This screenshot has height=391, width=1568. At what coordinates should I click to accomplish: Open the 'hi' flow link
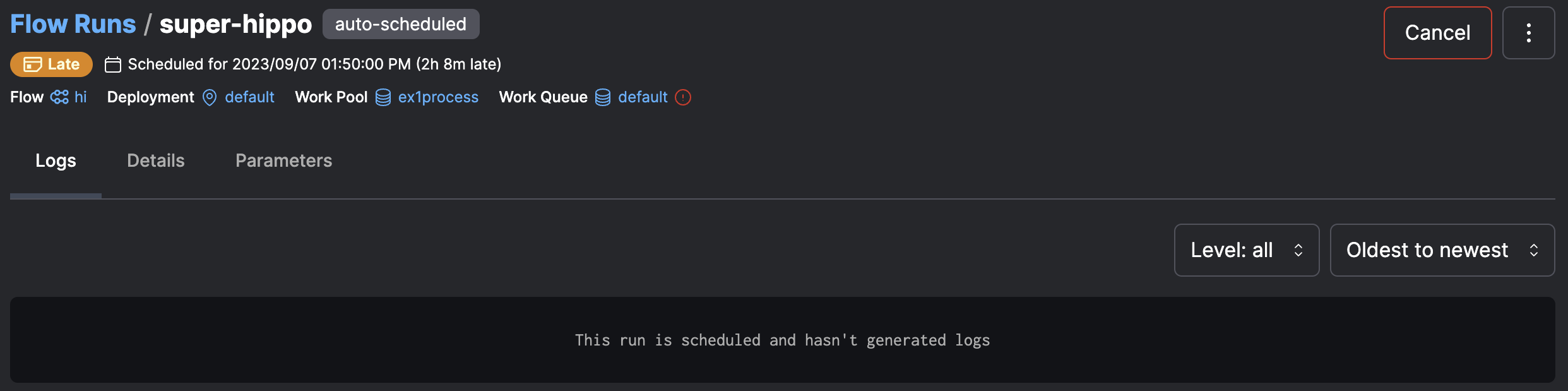pyautogui.click(x=79, y=97)
